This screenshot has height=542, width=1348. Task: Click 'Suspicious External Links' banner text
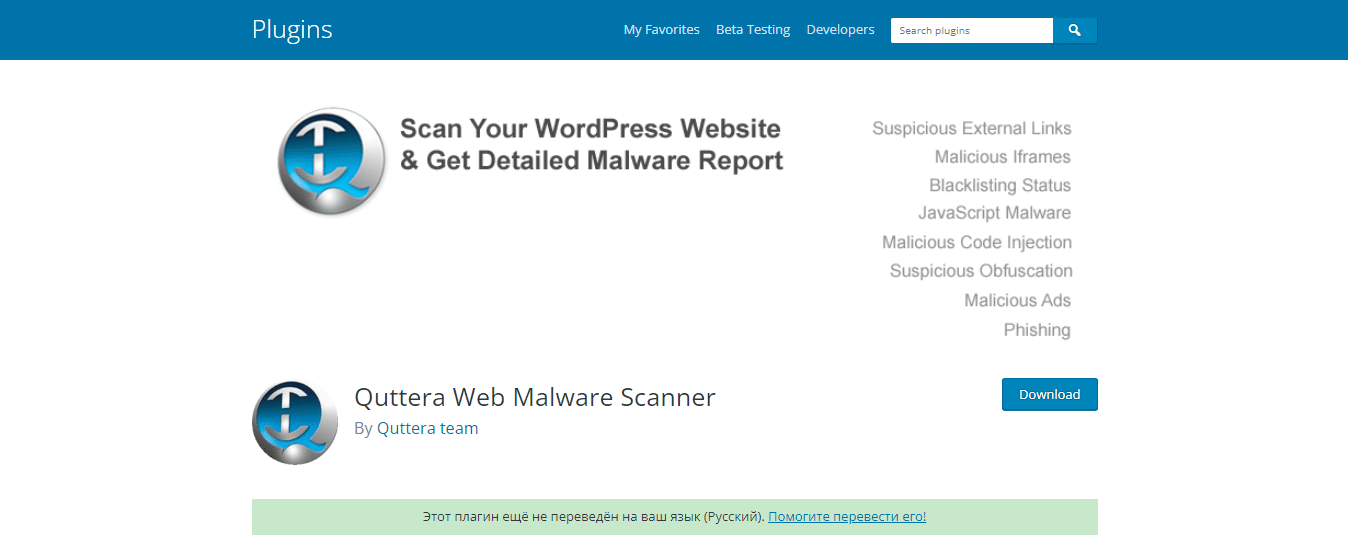(x=972, y=128)
